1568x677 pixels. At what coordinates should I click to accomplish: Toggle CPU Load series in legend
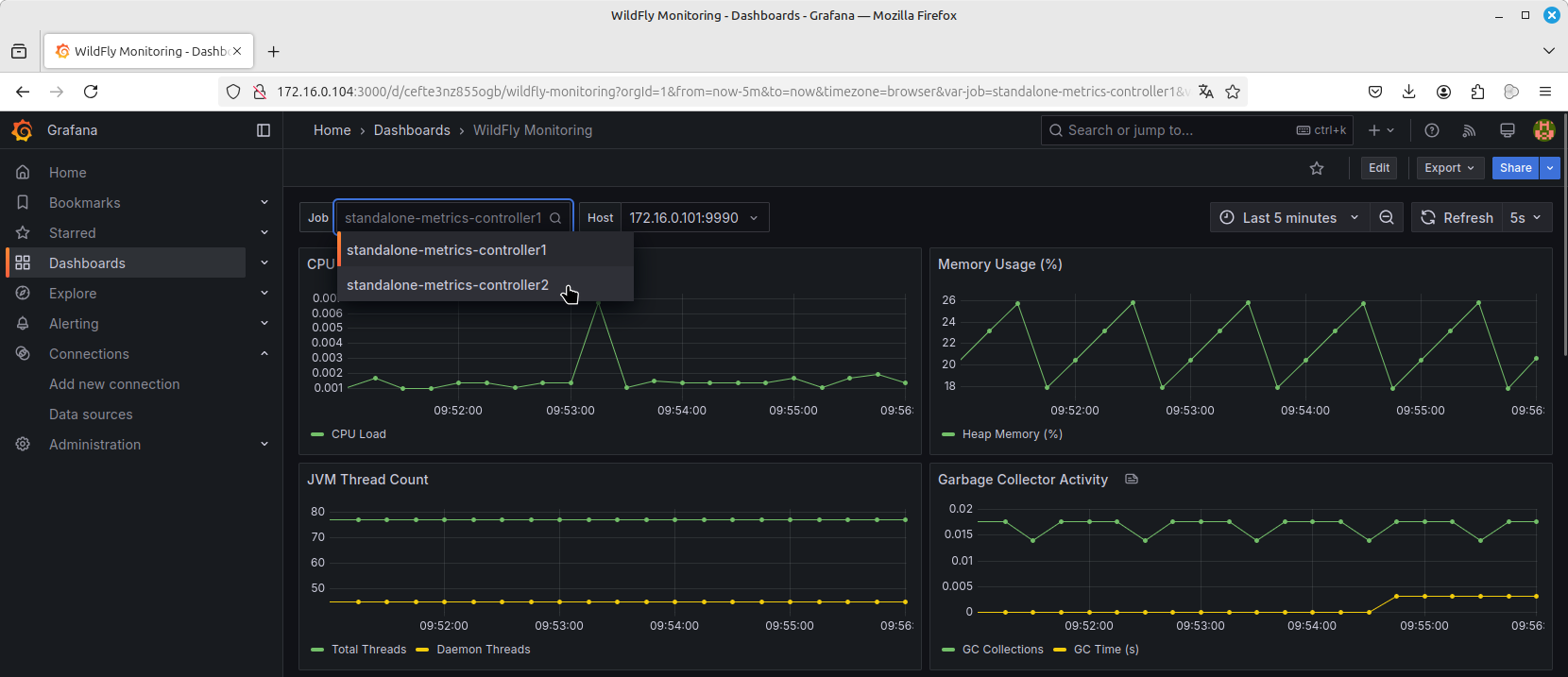pos(358,434)
